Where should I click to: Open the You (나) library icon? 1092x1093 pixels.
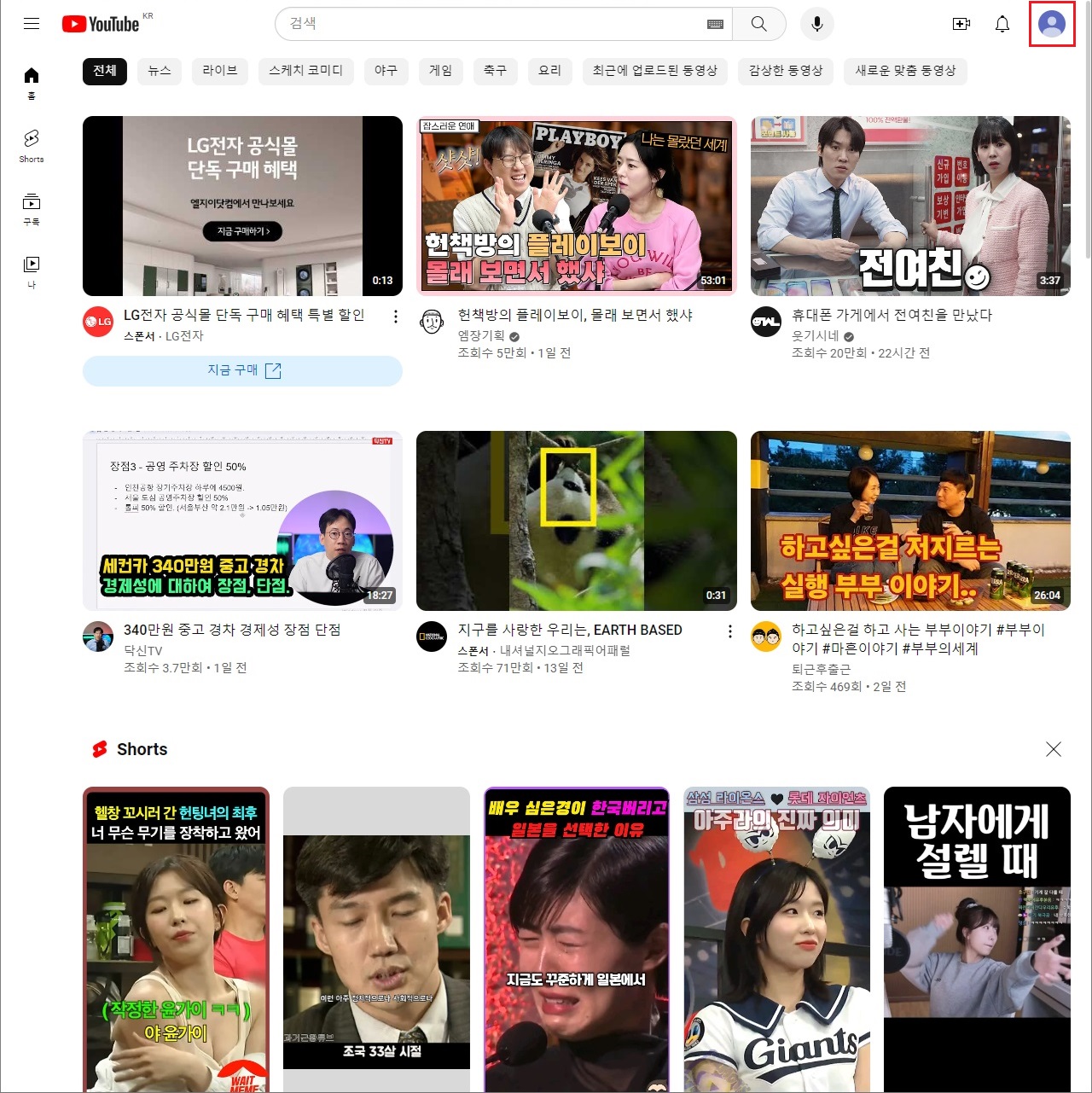pyautogui.click(x=32, y=272)
